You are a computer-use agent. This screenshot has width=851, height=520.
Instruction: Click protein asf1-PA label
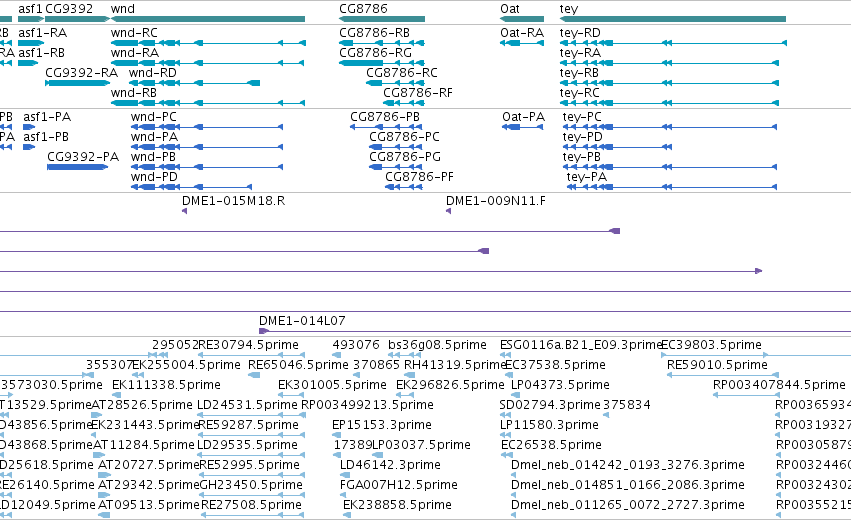[47, 117]
